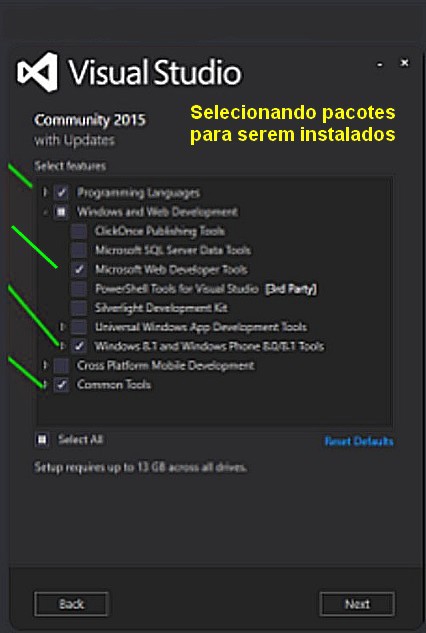Select Universal Windows App Development Tools text
The height and width of the screenshot is (633, 426).
[x=201, y=327]
